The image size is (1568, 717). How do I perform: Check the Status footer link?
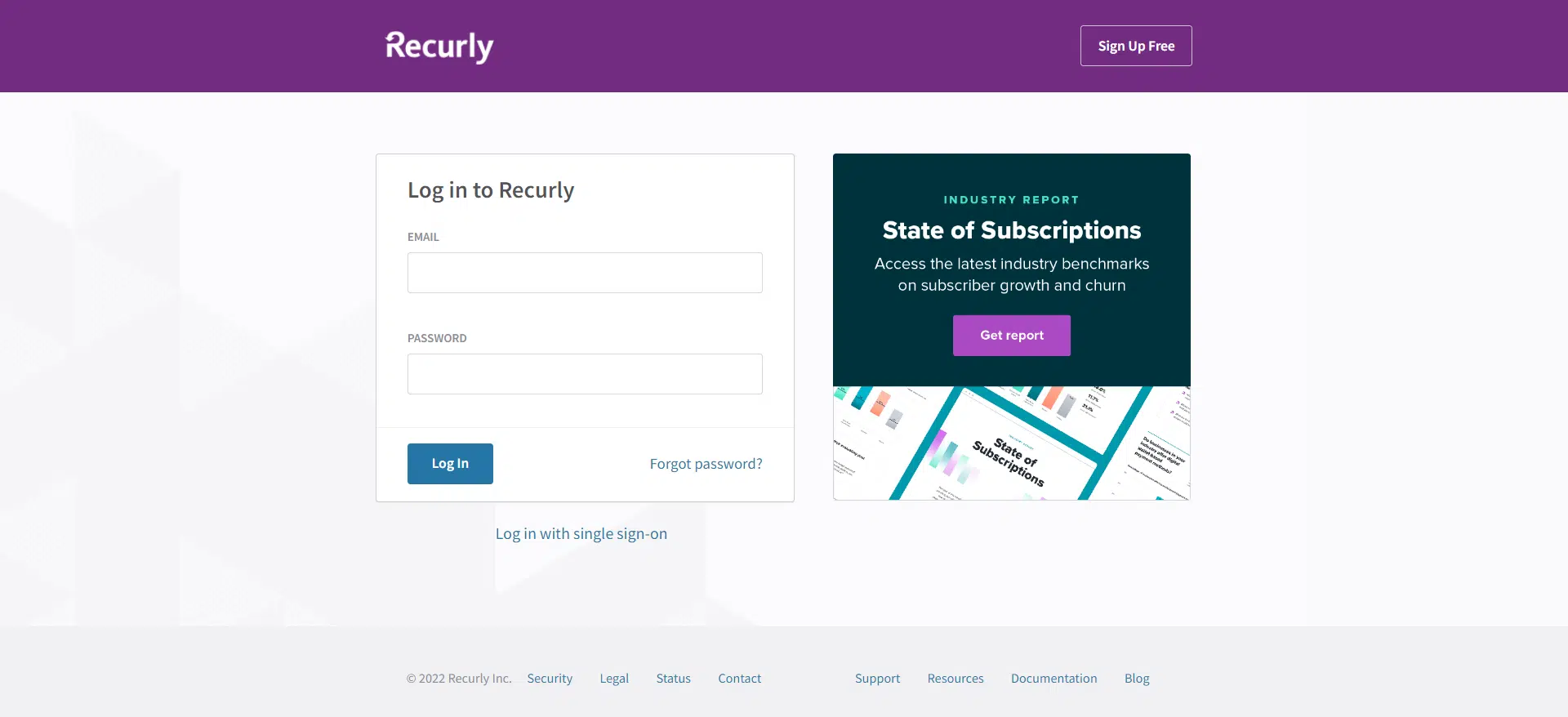[x=673, y=679]
